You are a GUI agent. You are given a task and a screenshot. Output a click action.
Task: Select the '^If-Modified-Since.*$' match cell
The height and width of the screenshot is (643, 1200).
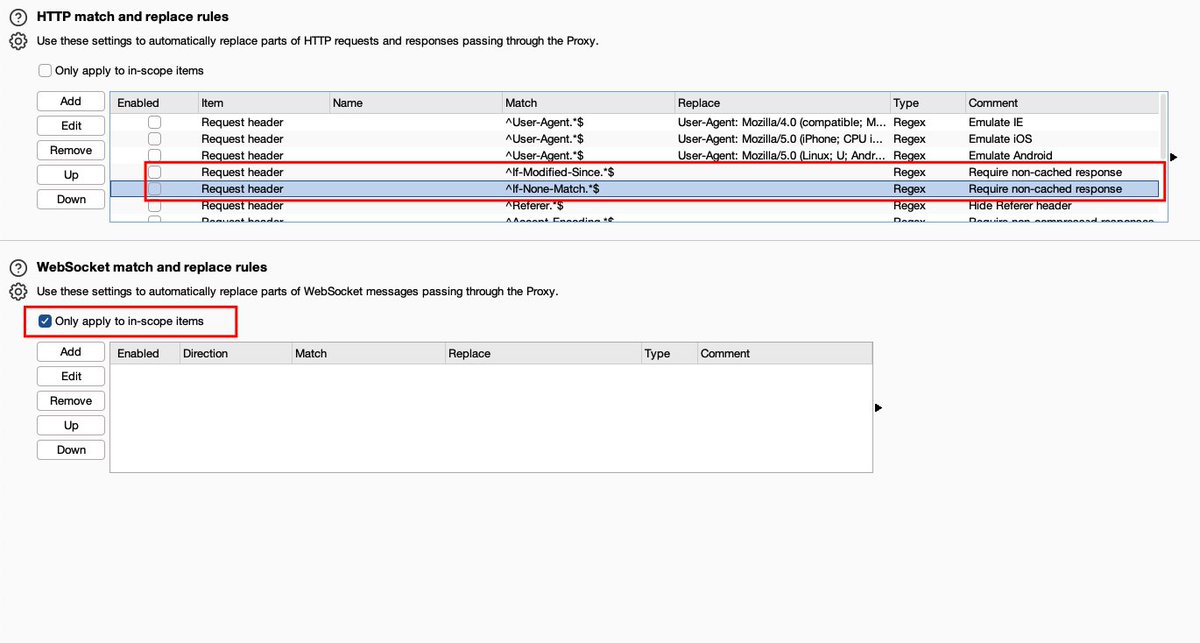560,172
